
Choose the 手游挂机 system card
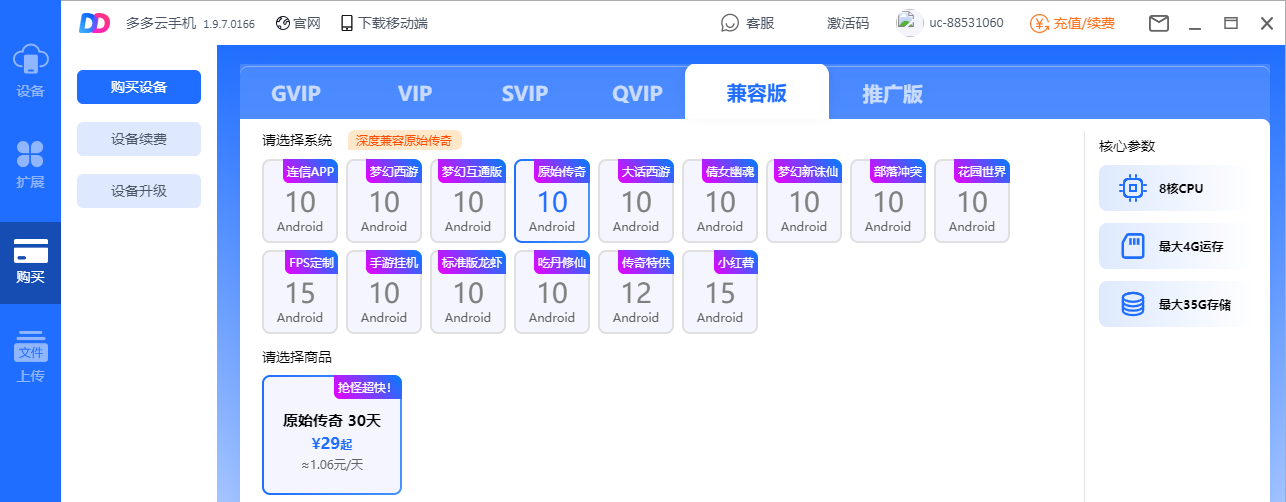[384, 292]
